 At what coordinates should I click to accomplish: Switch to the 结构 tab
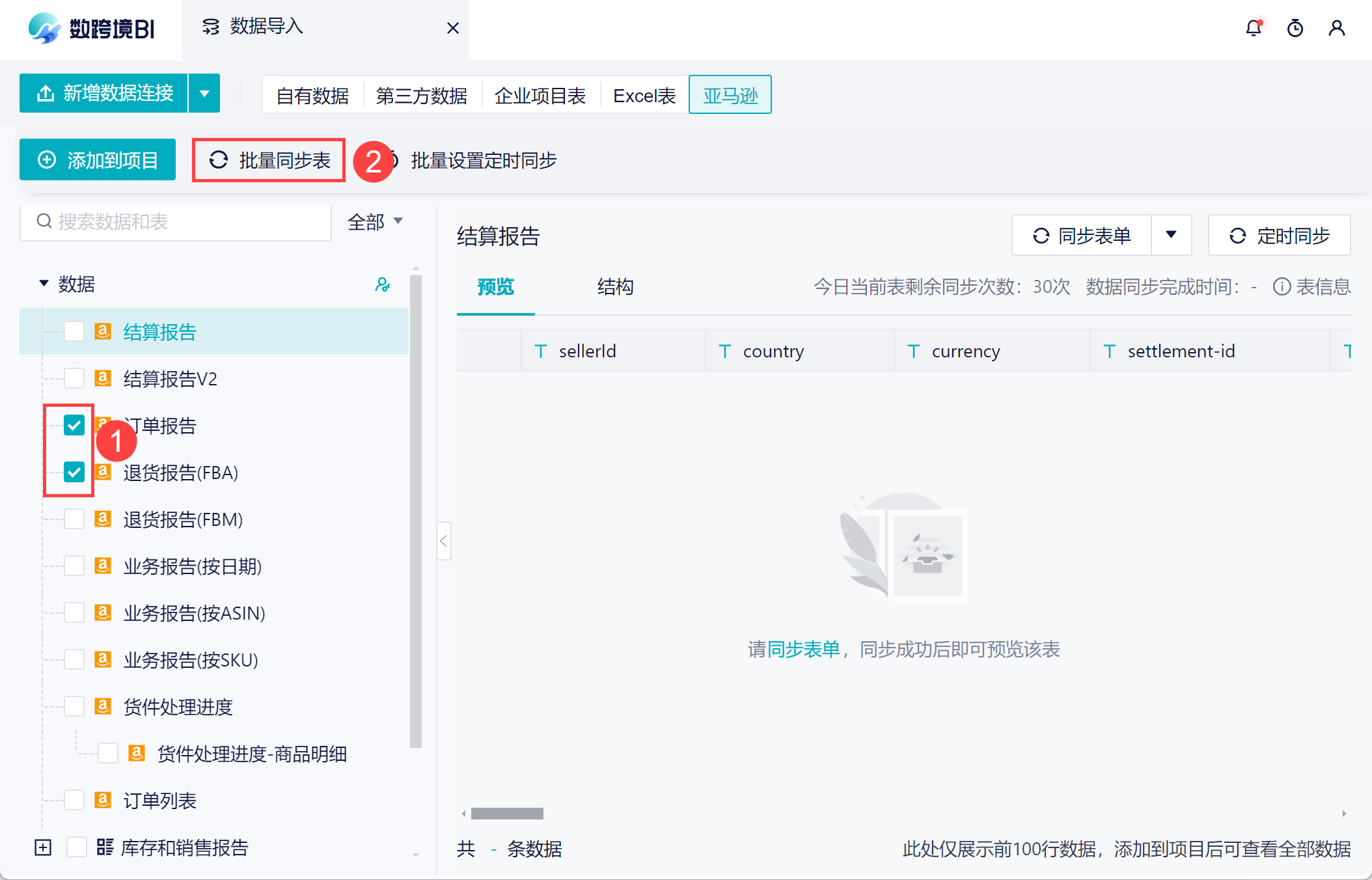point(615,286)
